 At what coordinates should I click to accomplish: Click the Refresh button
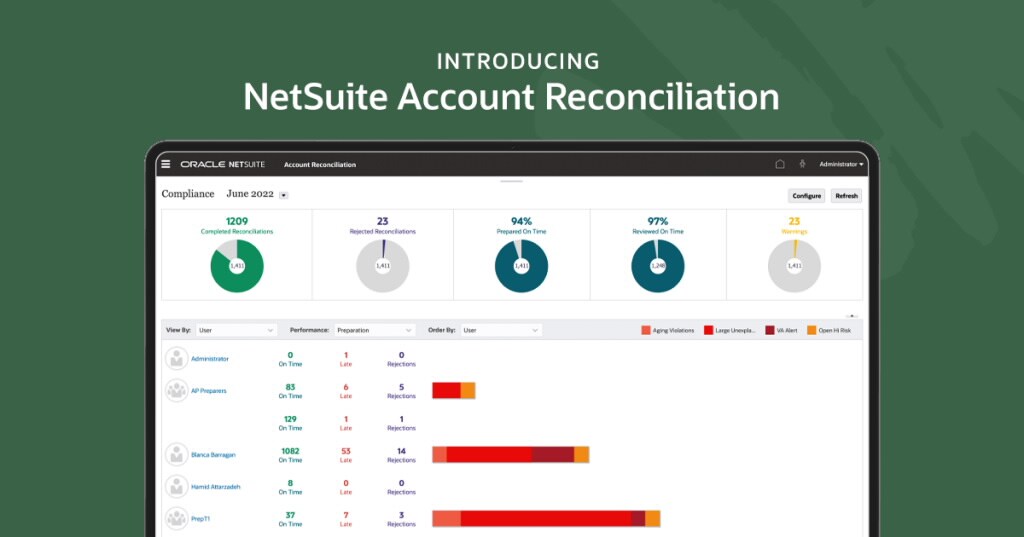coord(846,196)
